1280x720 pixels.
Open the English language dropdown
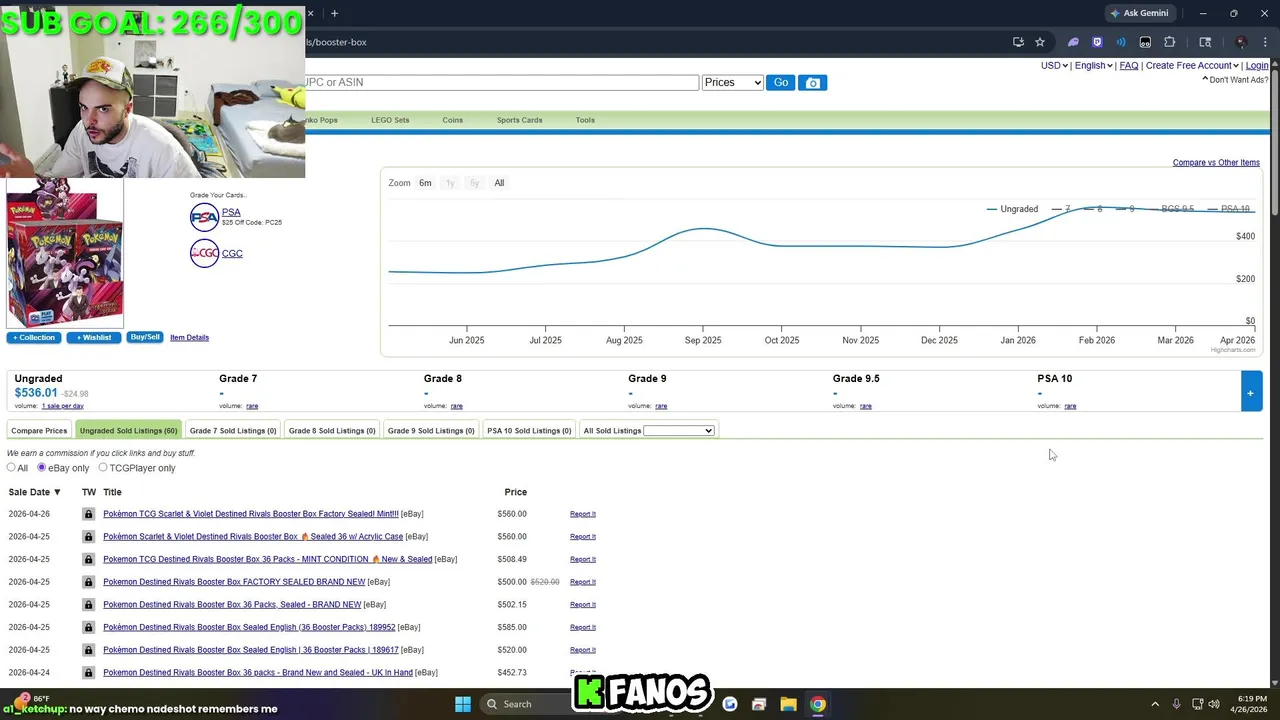pyautogui.click(x=1093, y=65)
